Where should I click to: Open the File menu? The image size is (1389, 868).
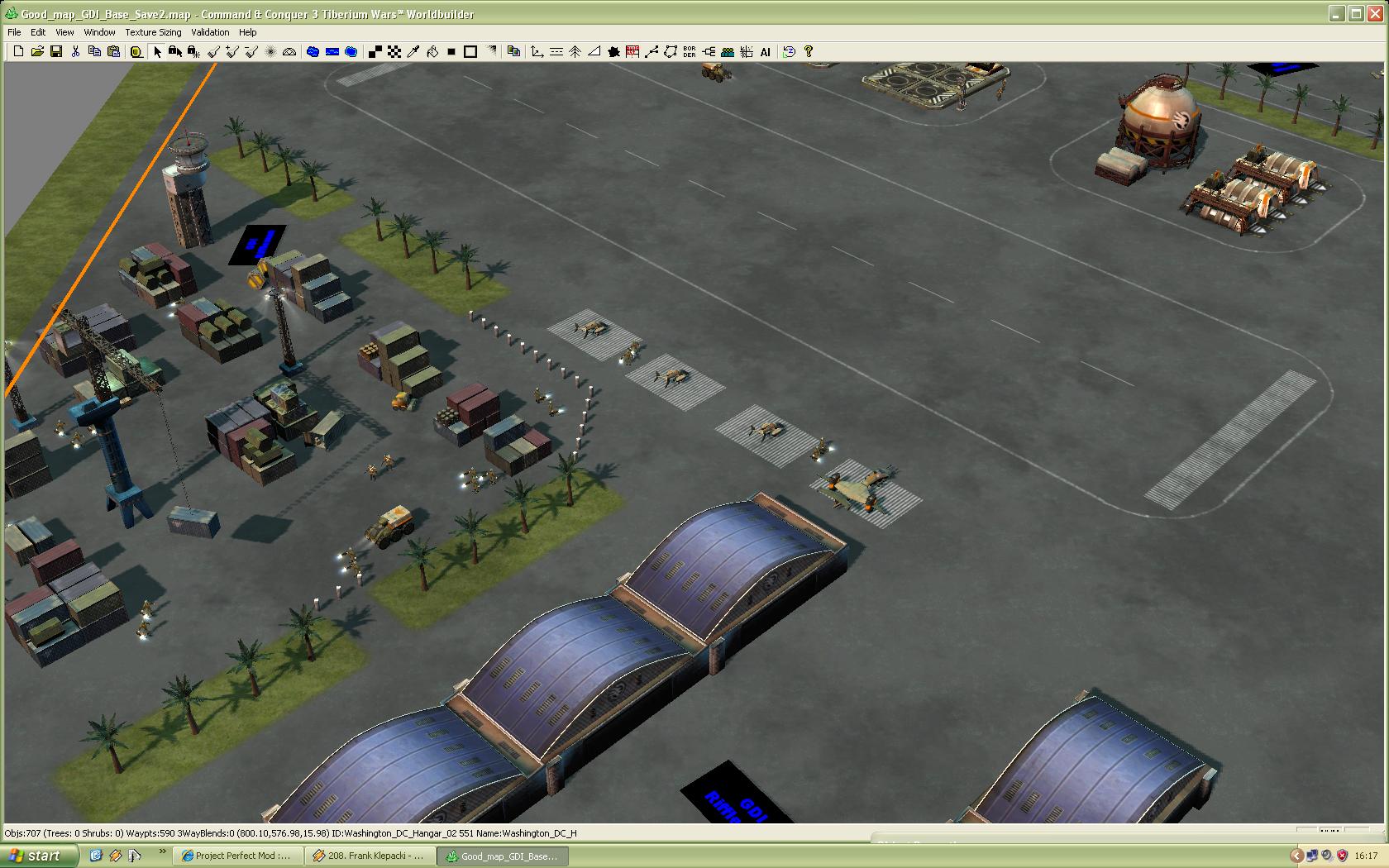14,32
